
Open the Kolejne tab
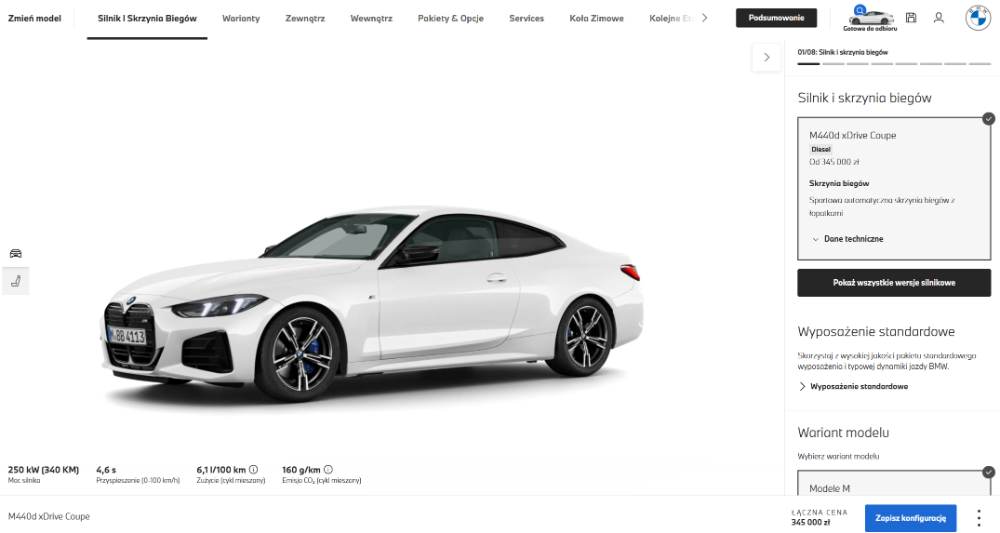point(671,18)
